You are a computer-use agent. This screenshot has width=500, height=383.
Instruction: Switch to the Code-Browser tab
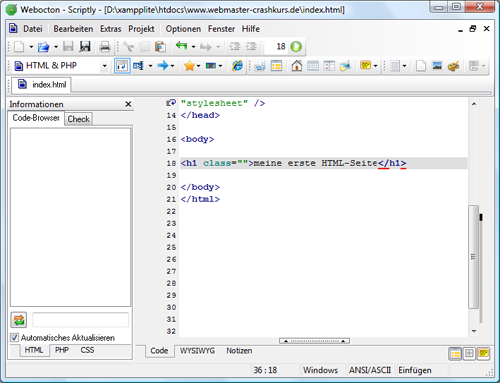point(36,118)
